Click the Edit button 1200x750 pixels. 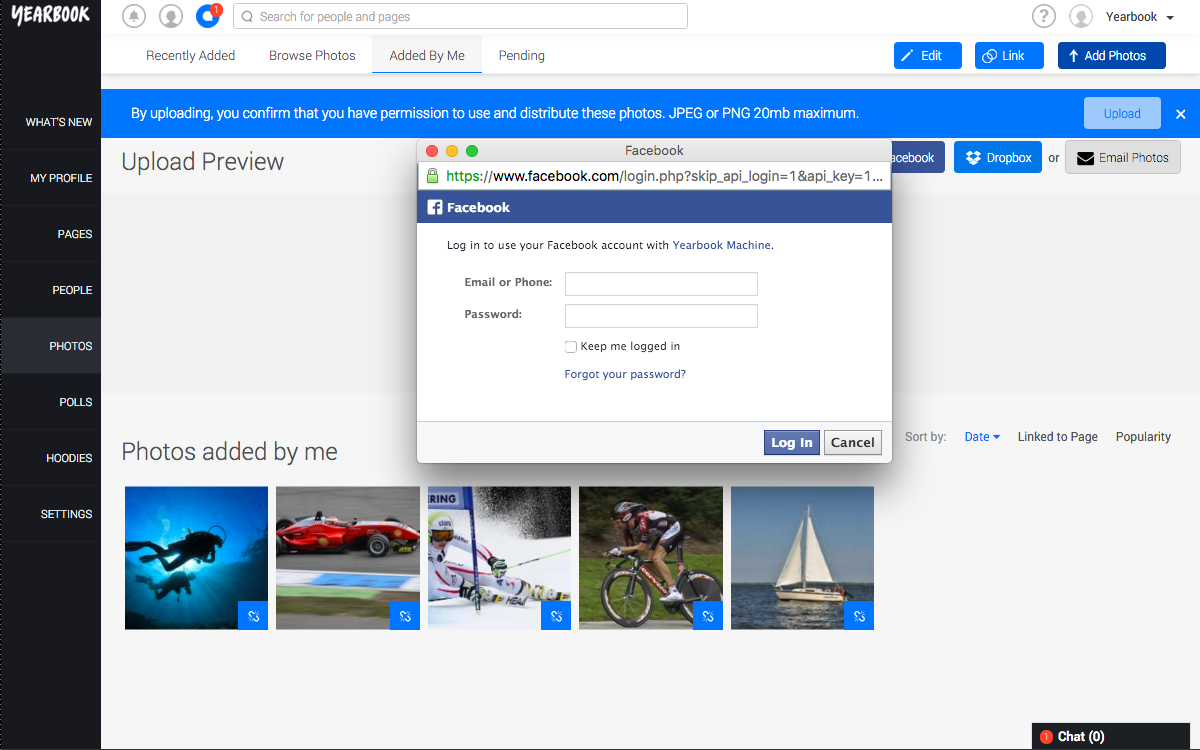click(928, 56)
